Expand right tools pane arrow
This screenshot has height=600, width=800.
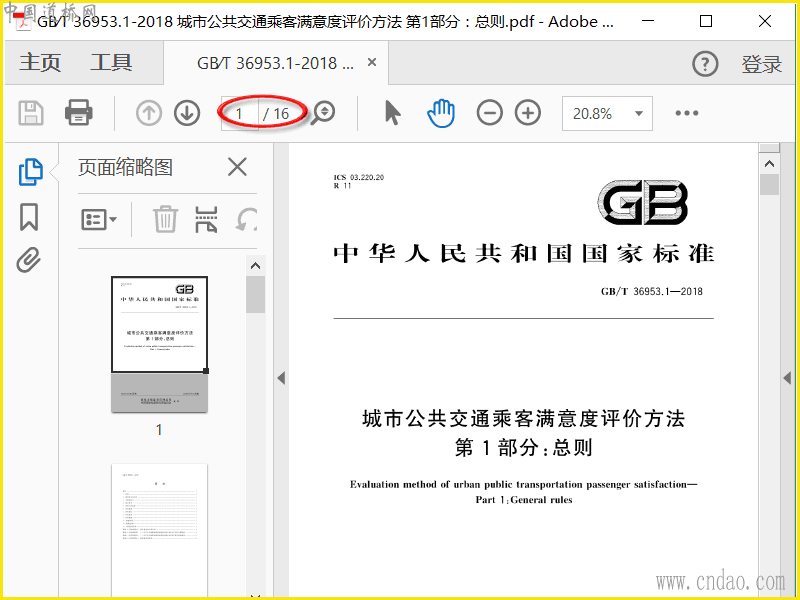click(787, 378)
